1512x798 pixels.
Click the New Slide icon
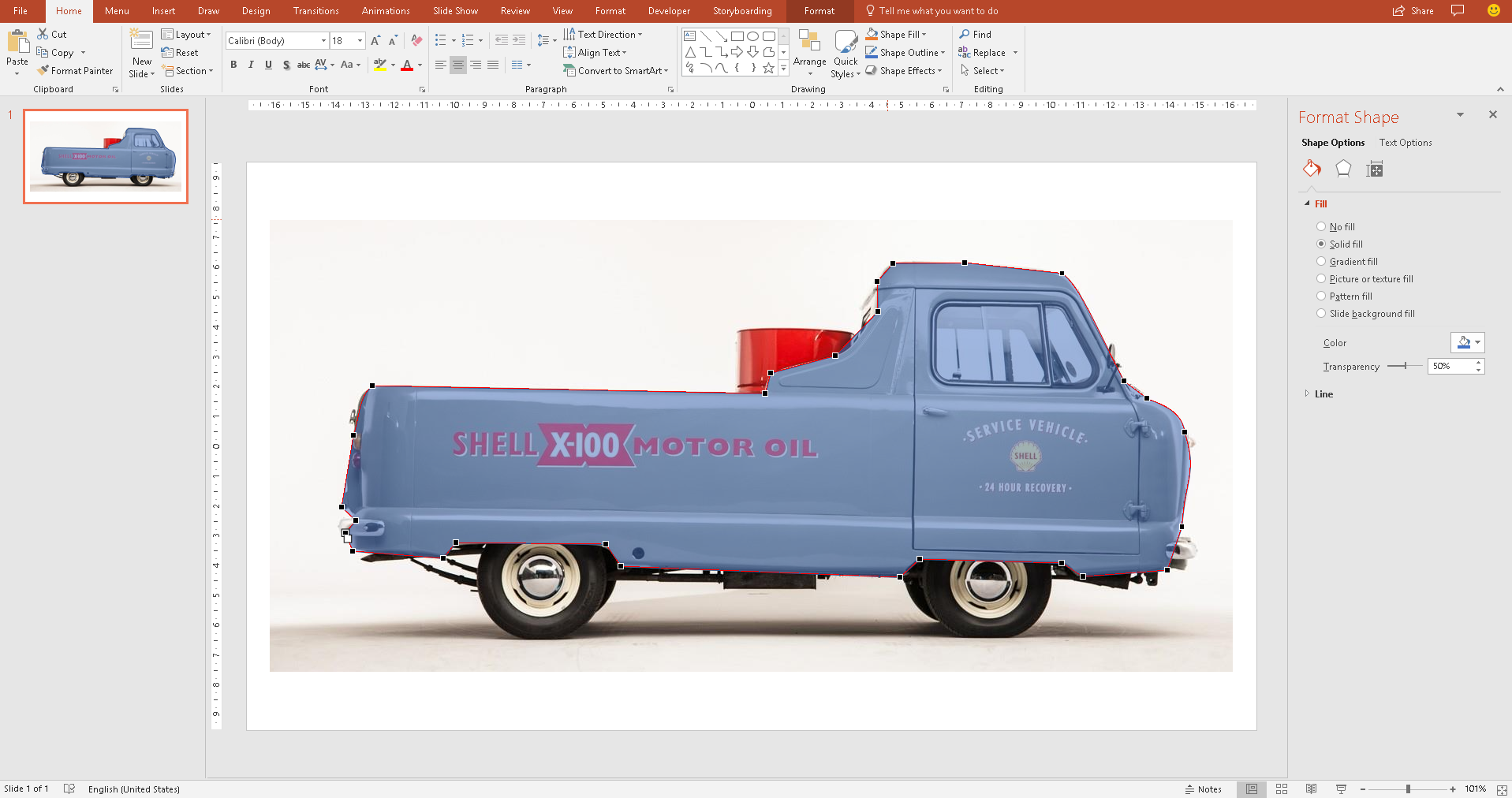click(141, 40)
